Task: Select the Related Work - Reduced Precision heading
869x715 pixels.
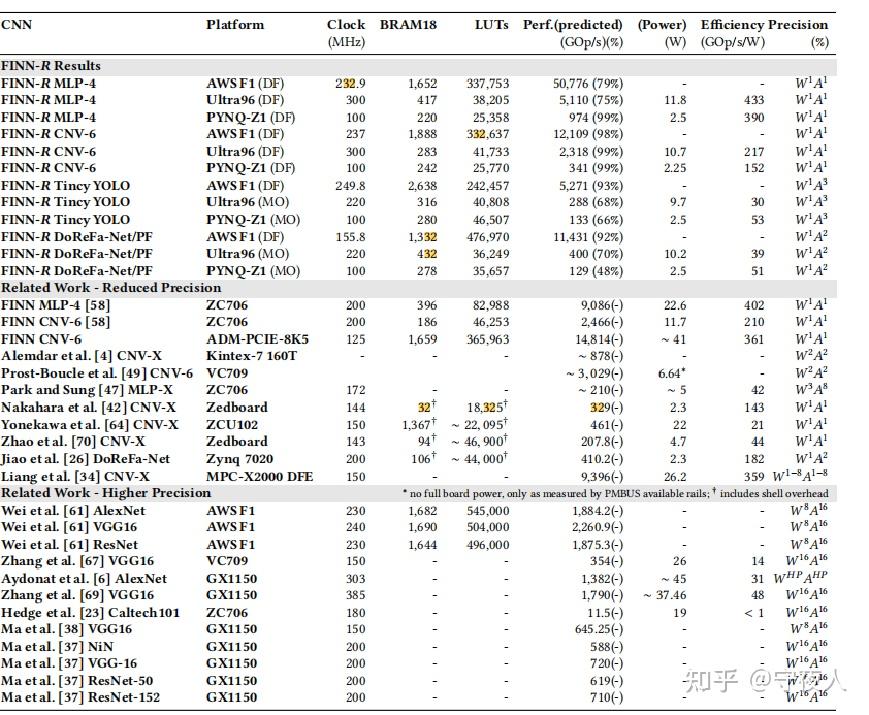Action: [111, 288]
